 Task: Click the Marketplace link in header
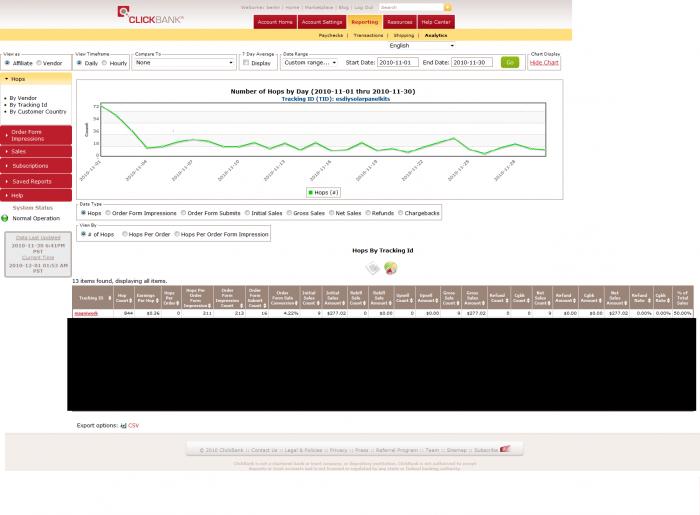(x=319, y=7)
